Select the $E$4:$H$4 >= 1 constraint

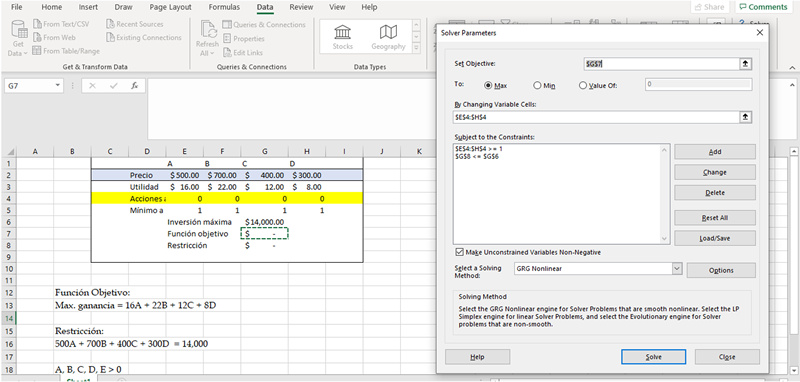(479, 149)
